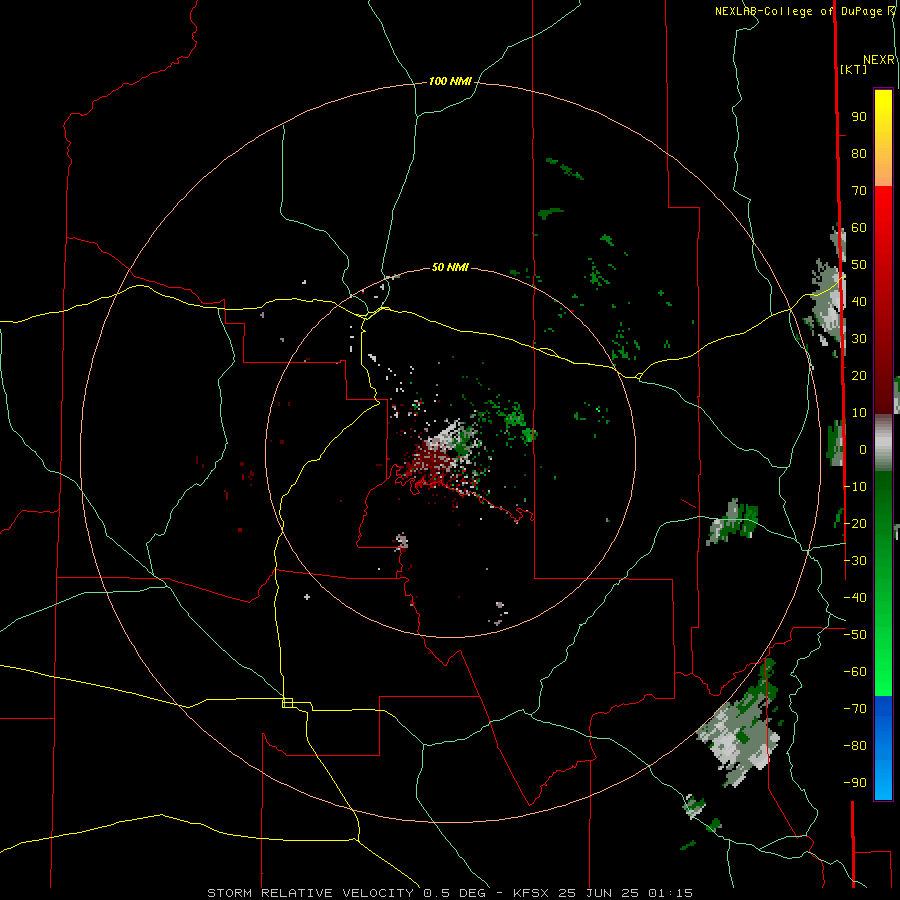Click the positive 60 value on velocity scale

pos(859,228)
